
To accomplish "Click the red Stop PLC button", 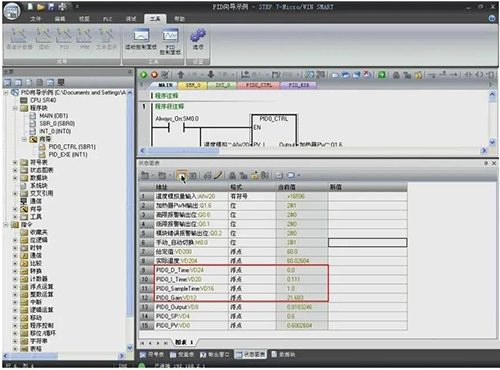I will click(154, 75).
